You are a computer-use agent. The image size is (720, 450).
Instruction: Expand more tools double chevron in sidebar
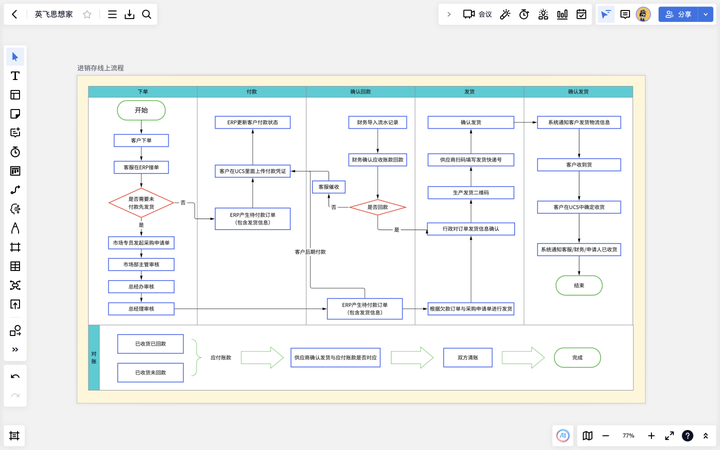coord(15,349)
